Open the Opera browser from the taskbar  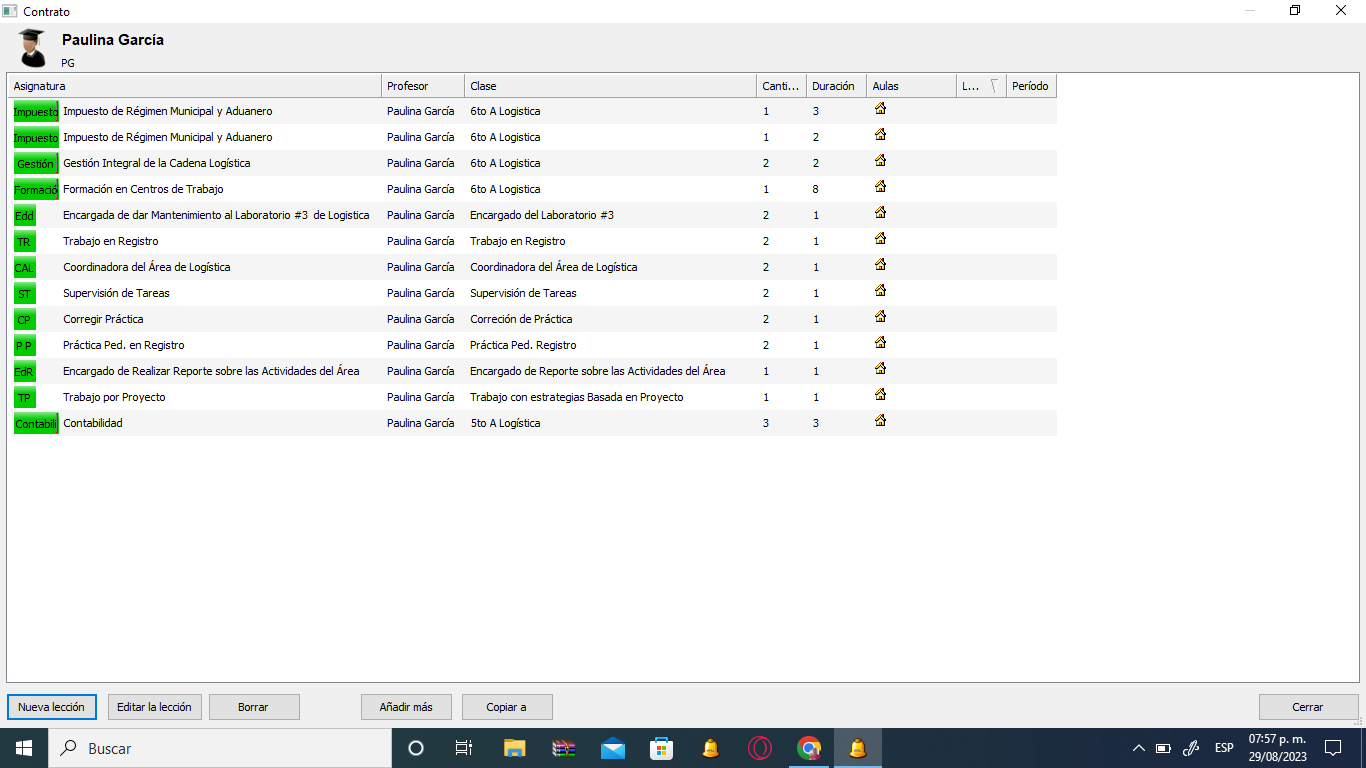[760, 748]
